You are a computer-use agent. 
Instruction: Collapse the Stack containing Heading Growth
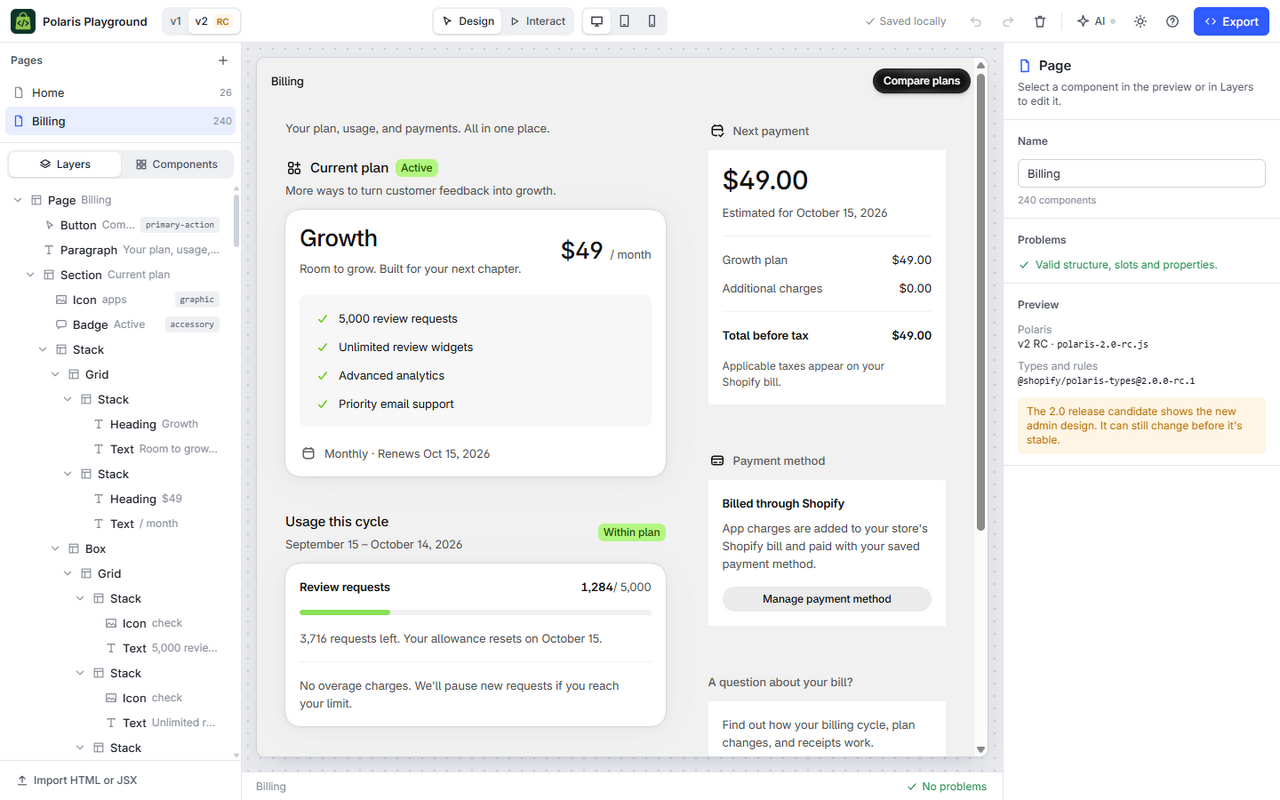[68, 400]
